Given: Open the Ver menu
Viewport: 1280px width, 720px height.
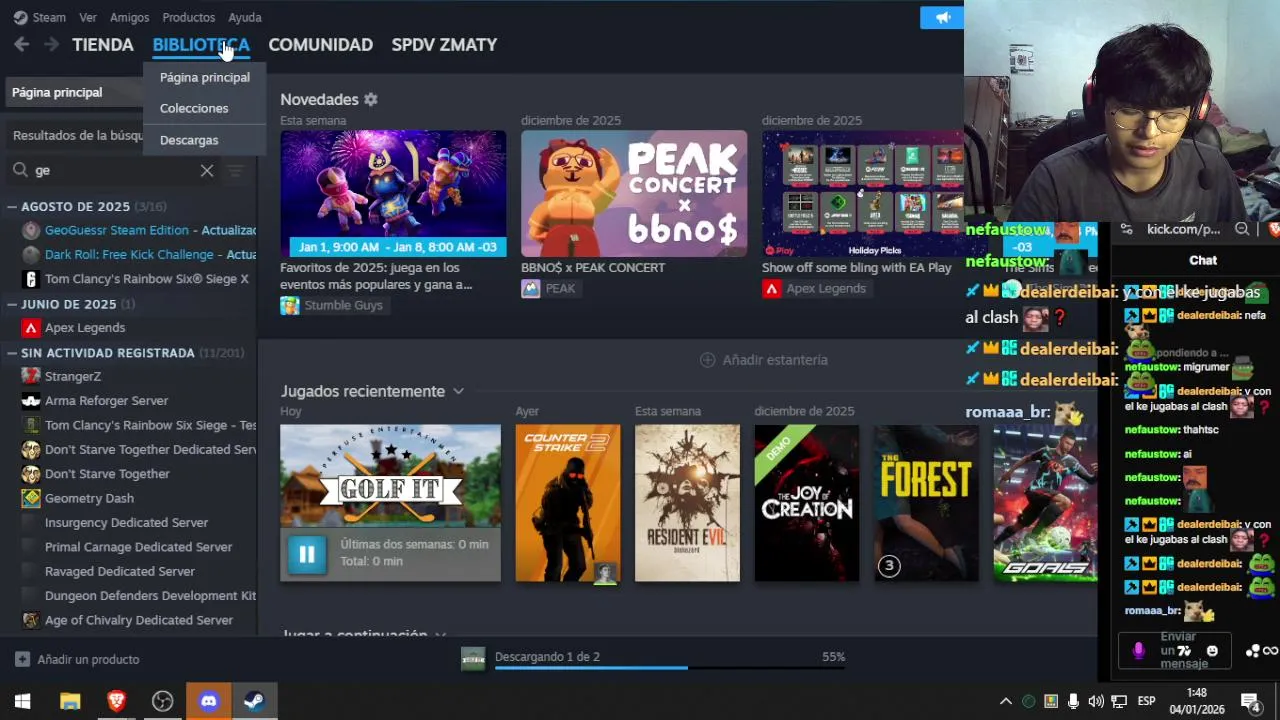Looking at the screenshot, I should point(88,17).
